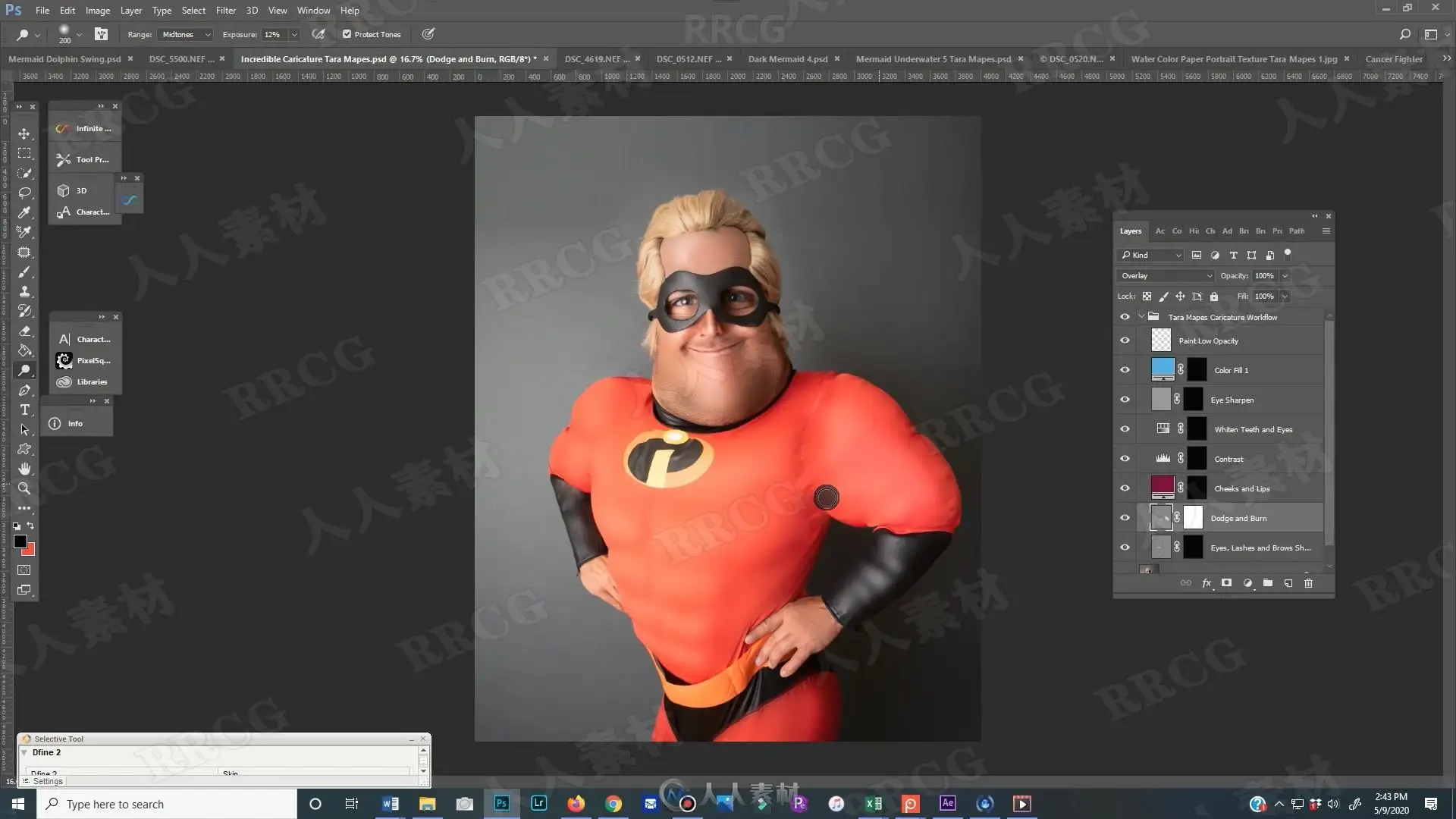The width and height of the screenshot is (1456, 819).
Task: Select the Brush tool
Action: (x=24, y=271)
